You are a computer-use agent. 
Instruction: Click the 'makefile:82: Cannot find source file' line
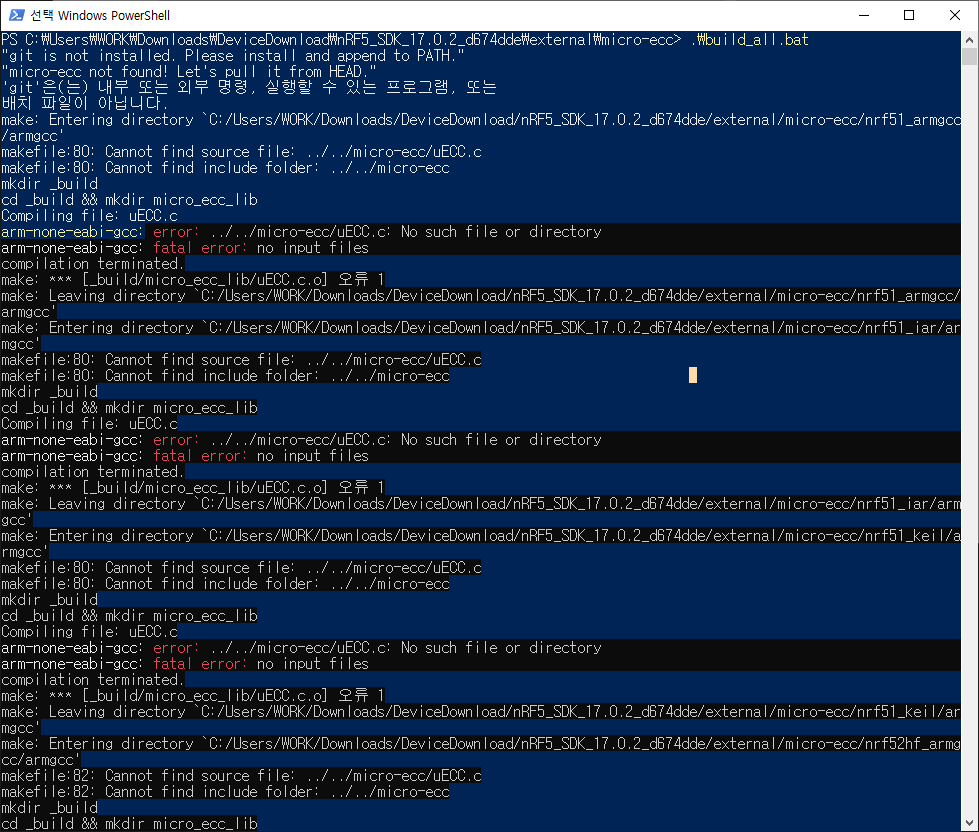tap(241, 776)
